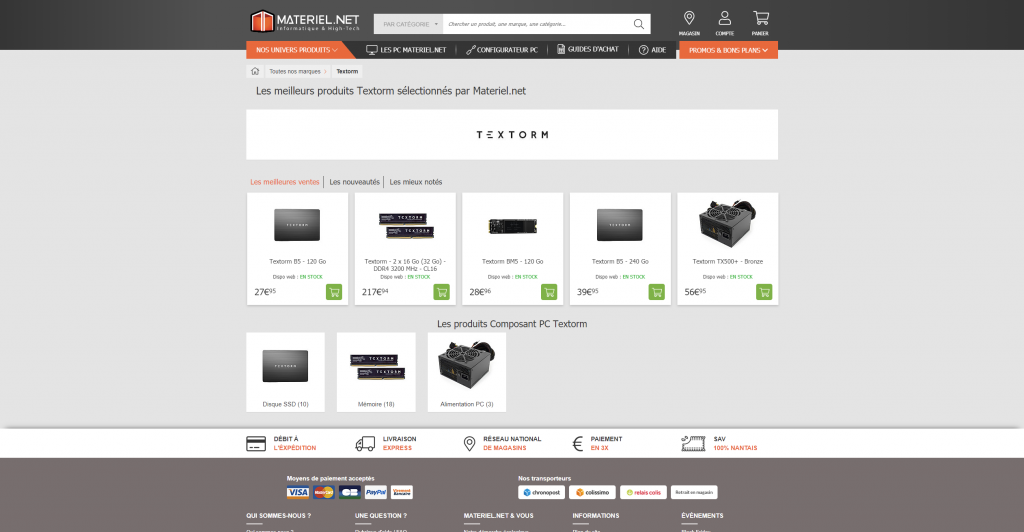Add Textorm TX500+ Bronze to cart
Image resolution: width=1024 pixels, height=532 pixels.
pyautogui.click(x=764, y=292)
